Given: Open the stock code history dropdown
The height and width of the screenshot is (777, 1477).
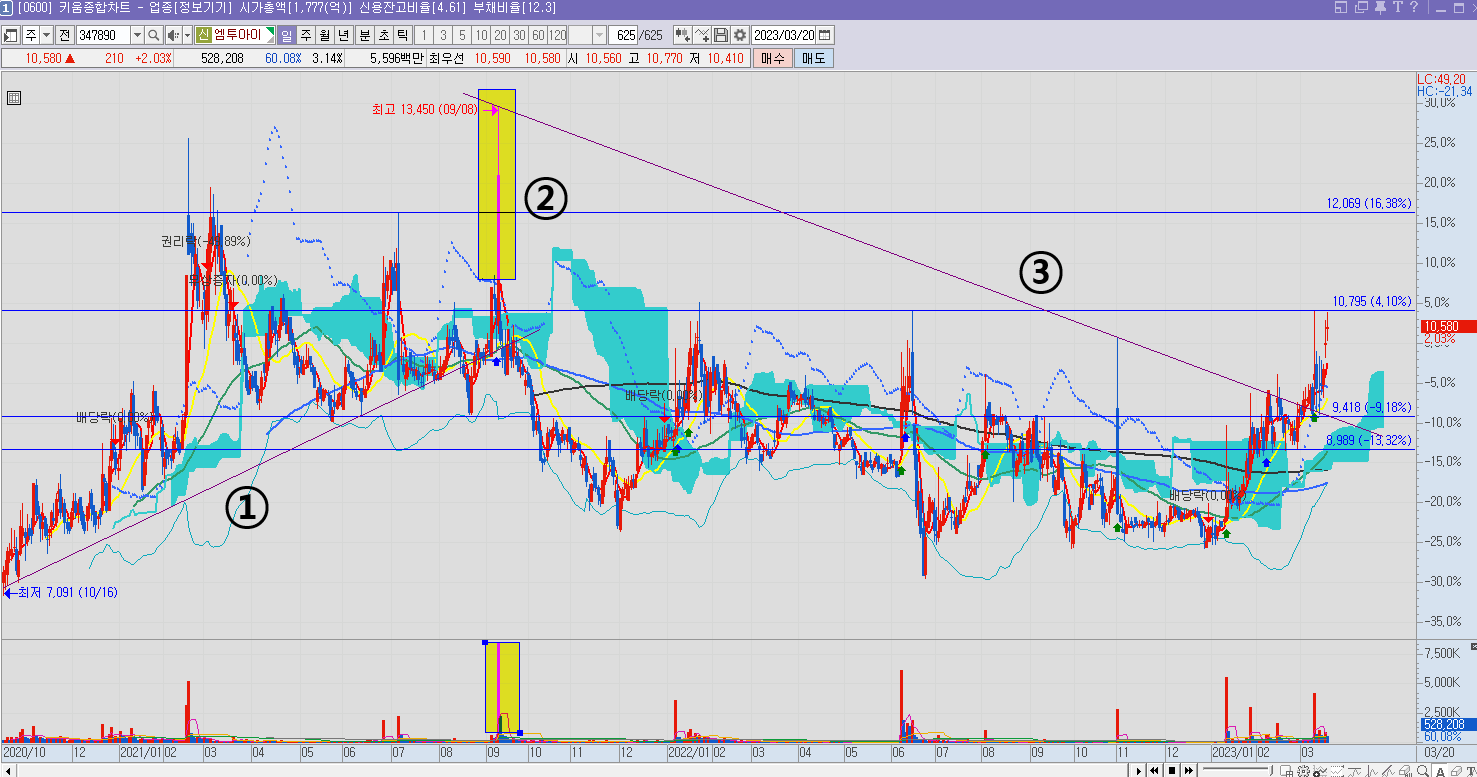Looking at the screenshot, I should click(x=138, y=35).
